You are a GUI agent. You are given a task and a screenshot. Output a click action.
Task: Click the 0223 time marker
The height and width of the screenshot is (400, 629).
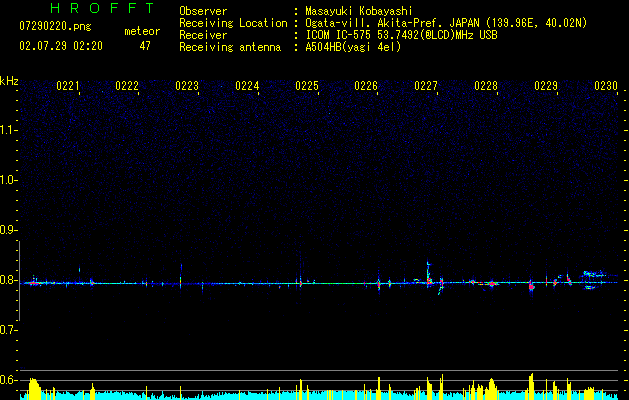[187, 86]
